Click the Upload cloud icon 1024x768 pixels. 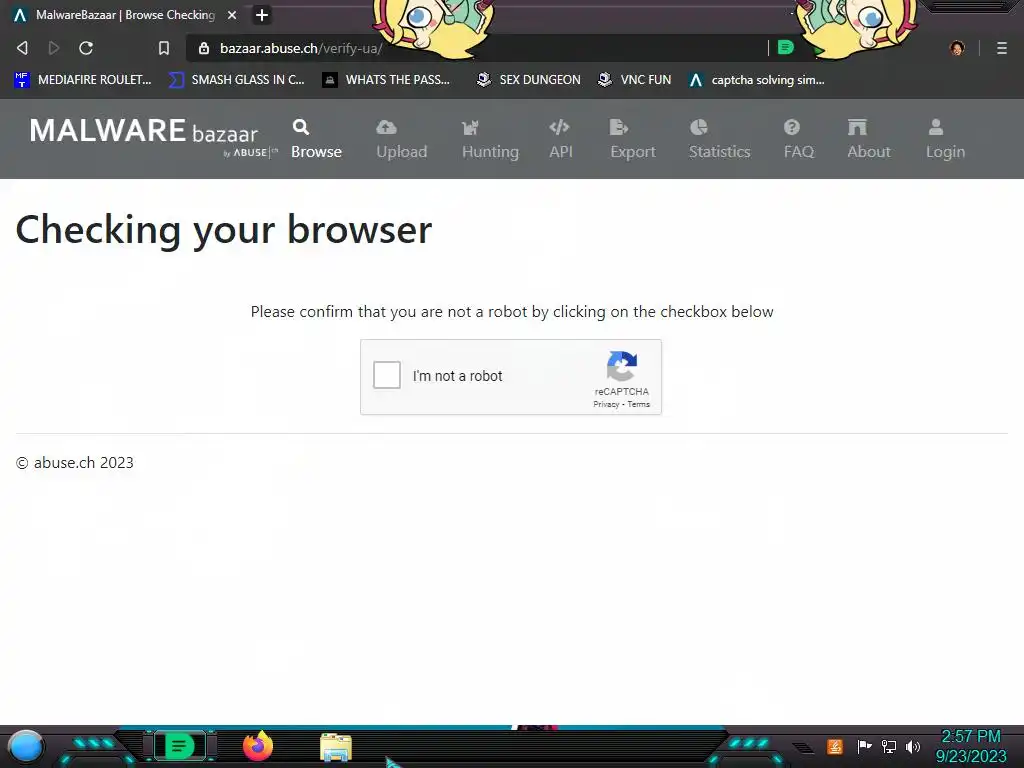[387, 127]
